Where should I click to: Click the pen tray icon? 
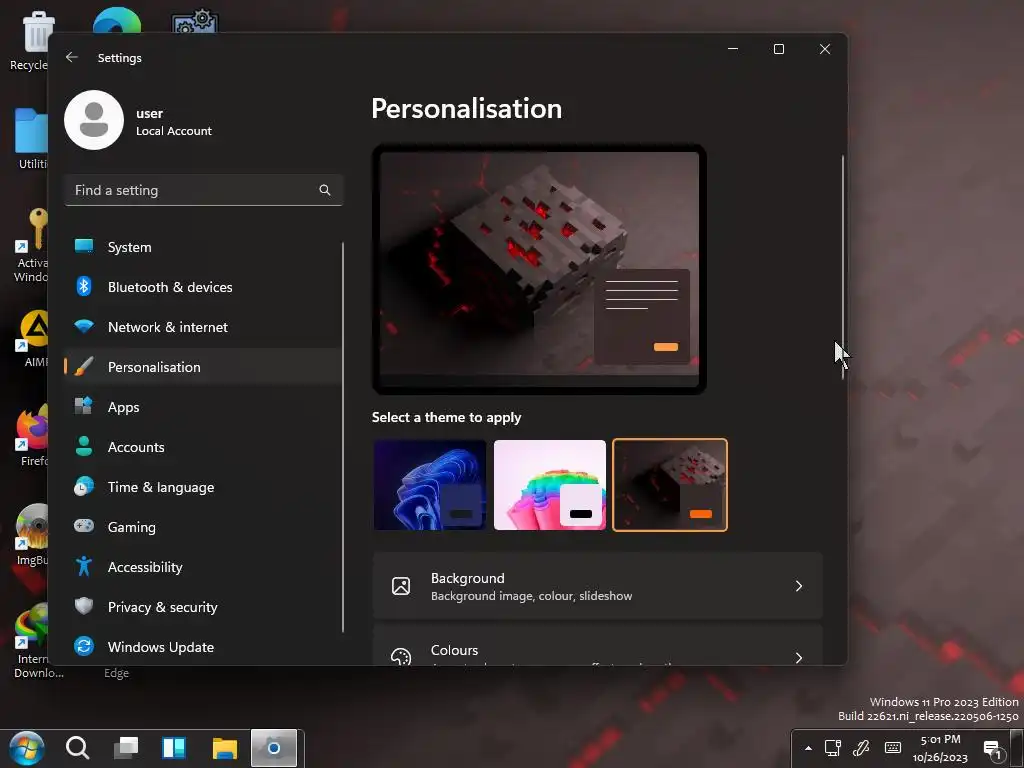(862, 748)
